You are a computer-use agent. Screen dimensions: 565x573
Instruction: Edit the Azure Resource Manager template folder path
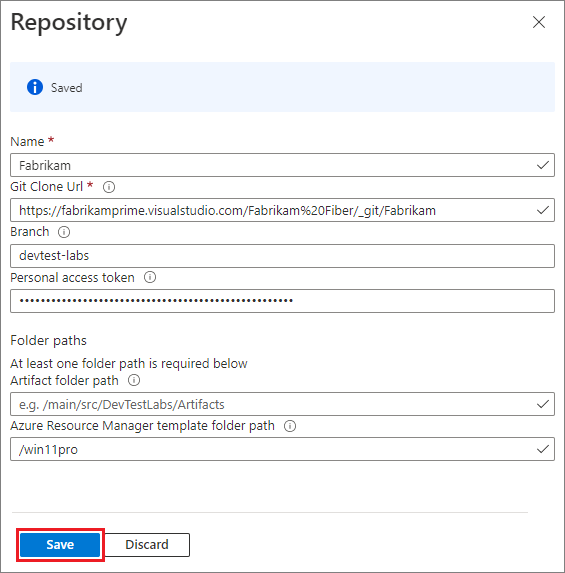[282, 449]
